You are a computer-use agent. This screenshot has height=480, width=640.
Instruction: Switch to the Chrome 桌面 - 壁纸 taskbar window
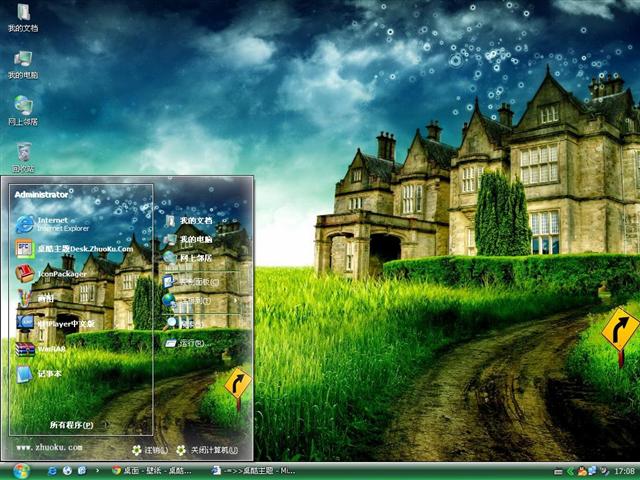pyautogui.click(x=152, y=471)
